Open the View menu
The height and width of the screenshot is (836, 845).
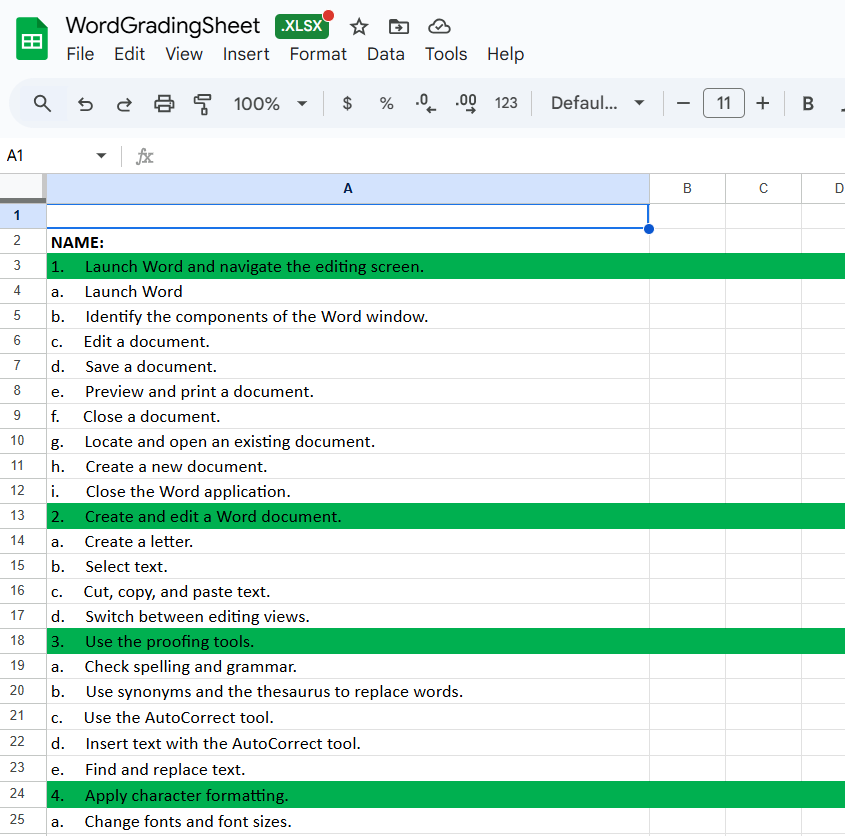(184, 54)
